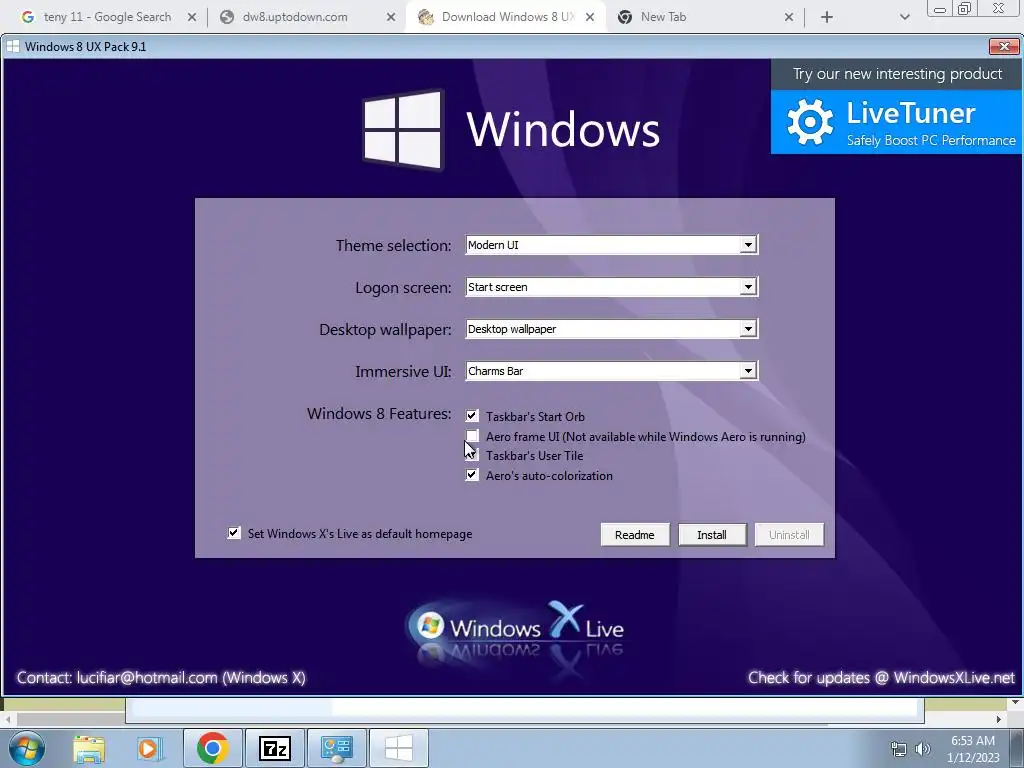Toggle Set Windows X's Live as default homepage

pos(234,533)
